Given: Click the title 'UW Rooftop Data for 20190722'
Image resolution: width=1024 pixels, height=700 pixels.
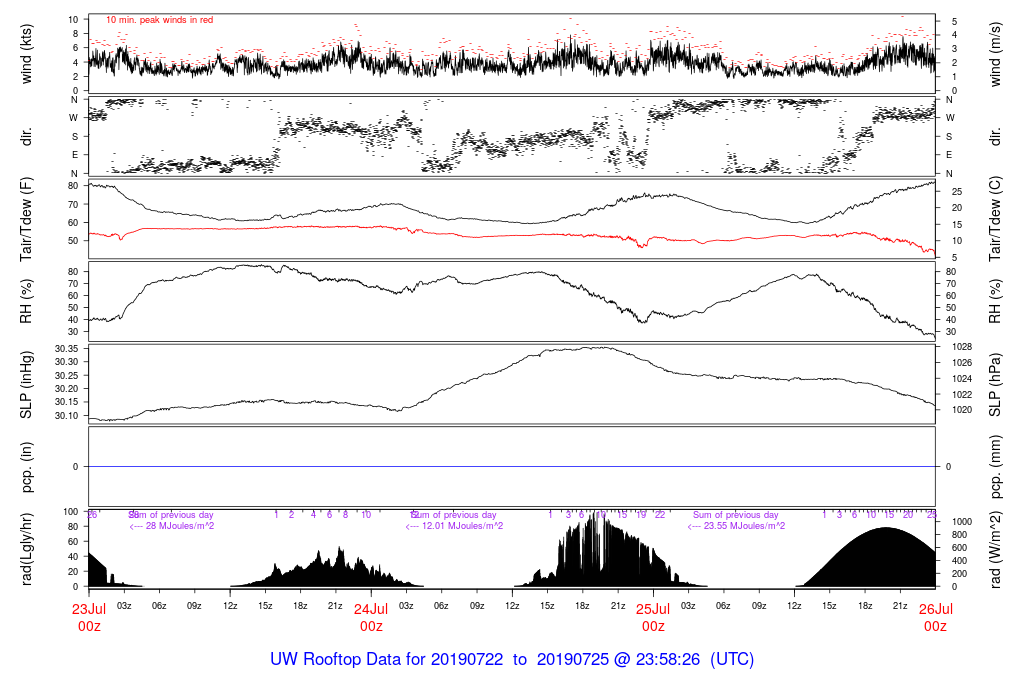Looking at the screenshot, I should (x=387, y=659).
